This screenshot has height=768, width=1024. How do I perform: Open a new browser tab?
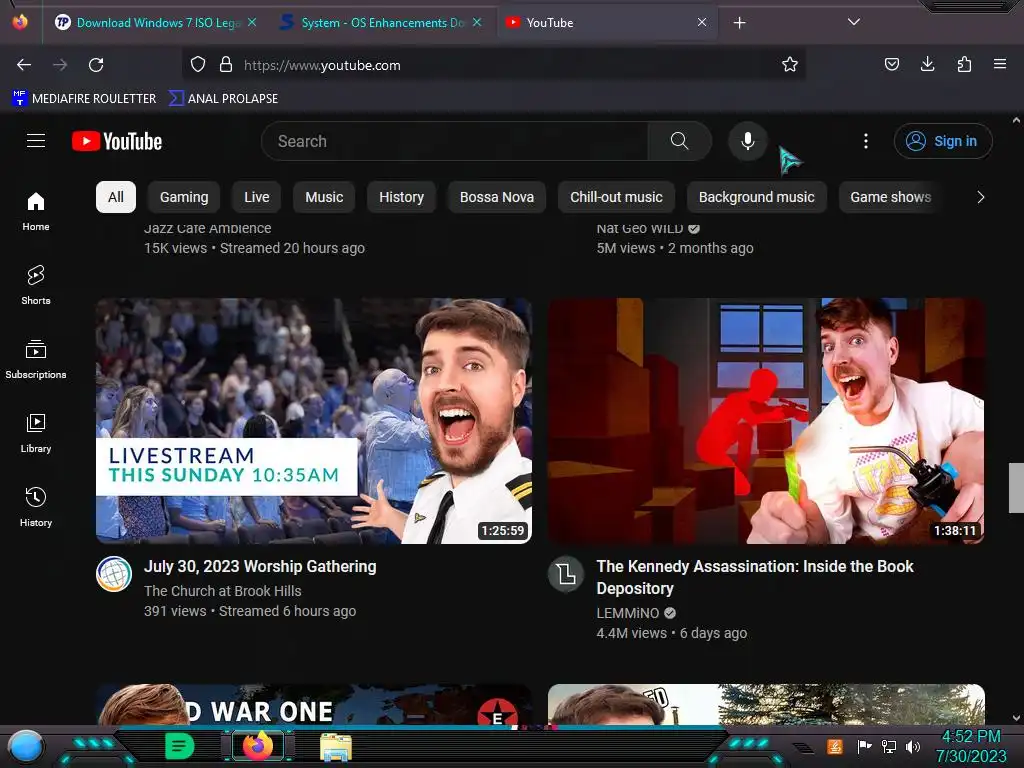click(739, 23)
